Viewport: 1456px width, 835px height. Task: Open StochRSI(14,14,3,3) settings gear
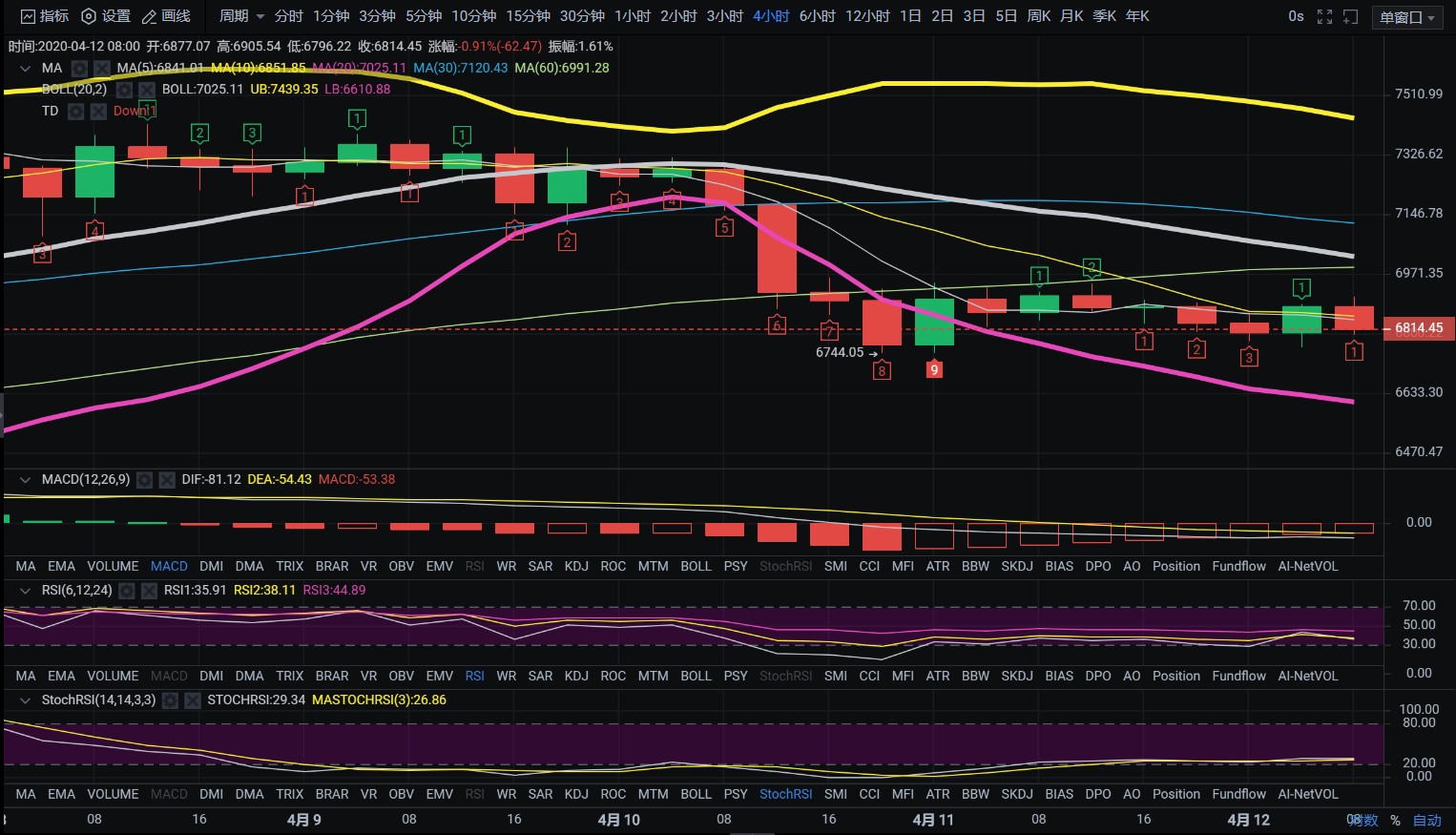(x=169, y=699)
